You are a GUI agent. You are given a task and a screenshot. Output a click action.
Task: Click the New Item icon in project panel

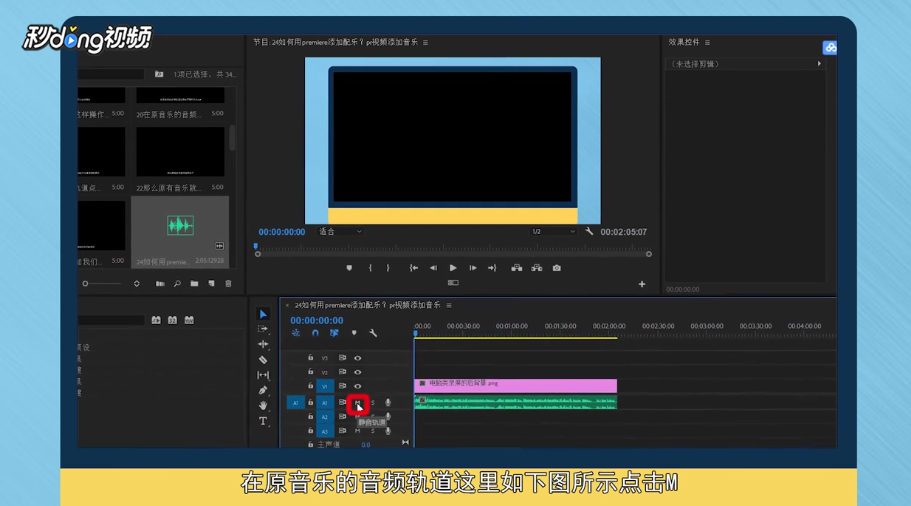pyautogui.click(x=211, y=283)
